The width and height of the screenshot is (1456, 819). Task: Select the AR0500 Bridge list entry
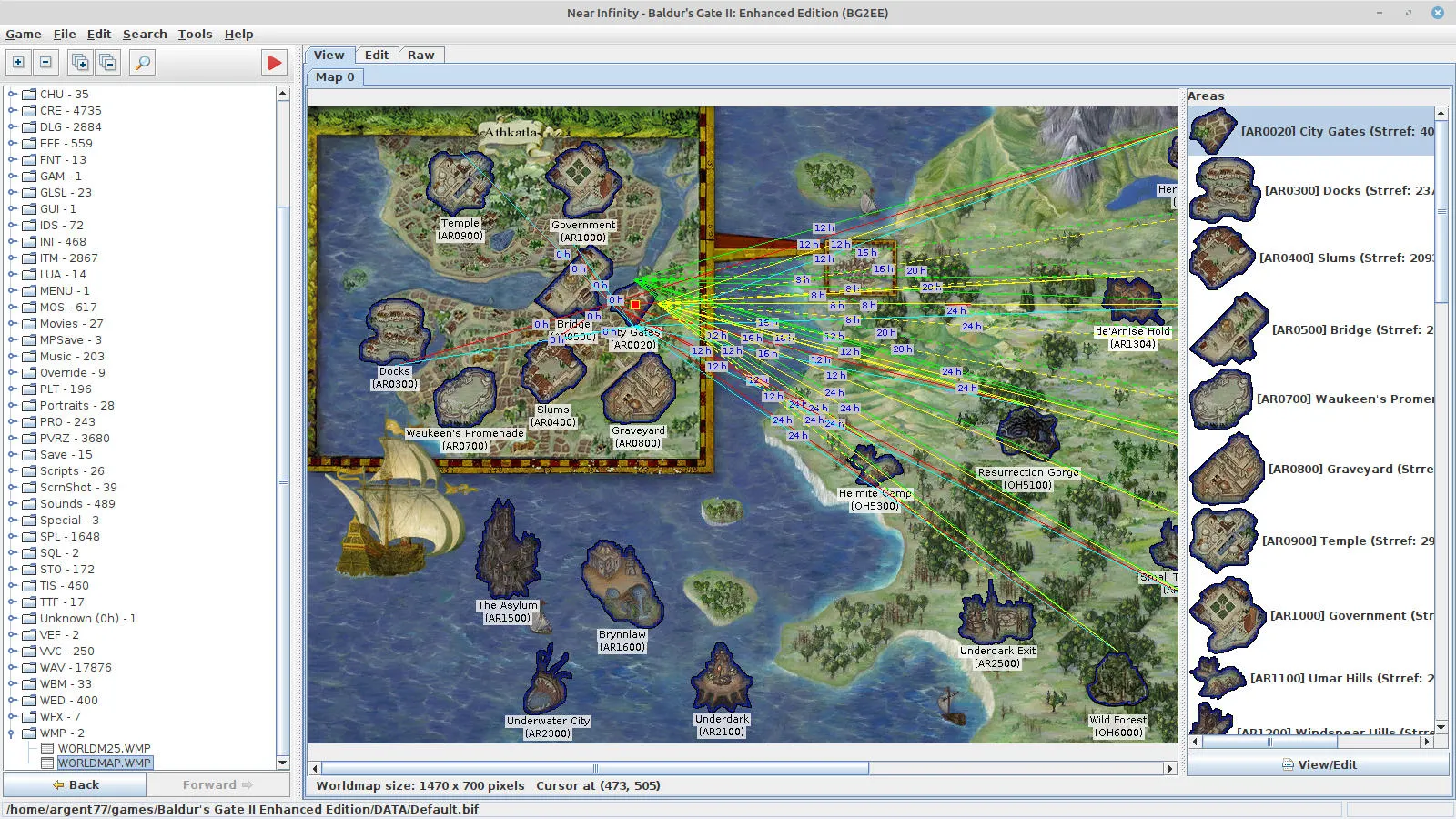pos(1311,329)
